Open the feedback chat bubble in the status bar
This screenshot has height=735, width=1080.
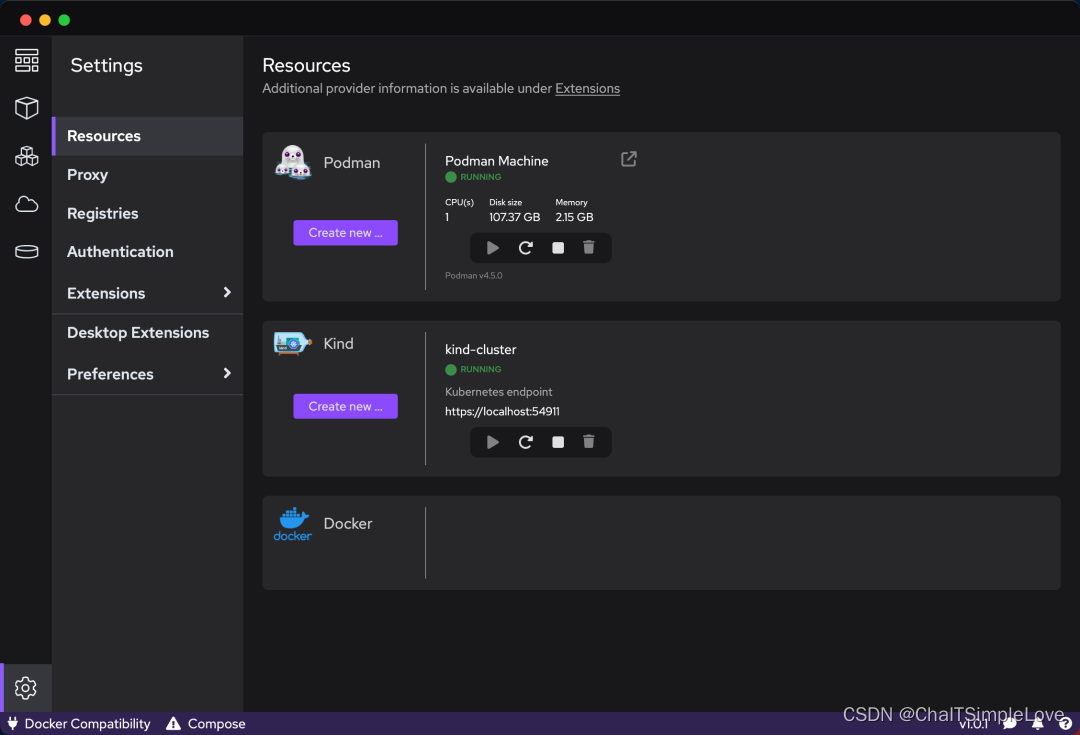(x=1010, y=723)
